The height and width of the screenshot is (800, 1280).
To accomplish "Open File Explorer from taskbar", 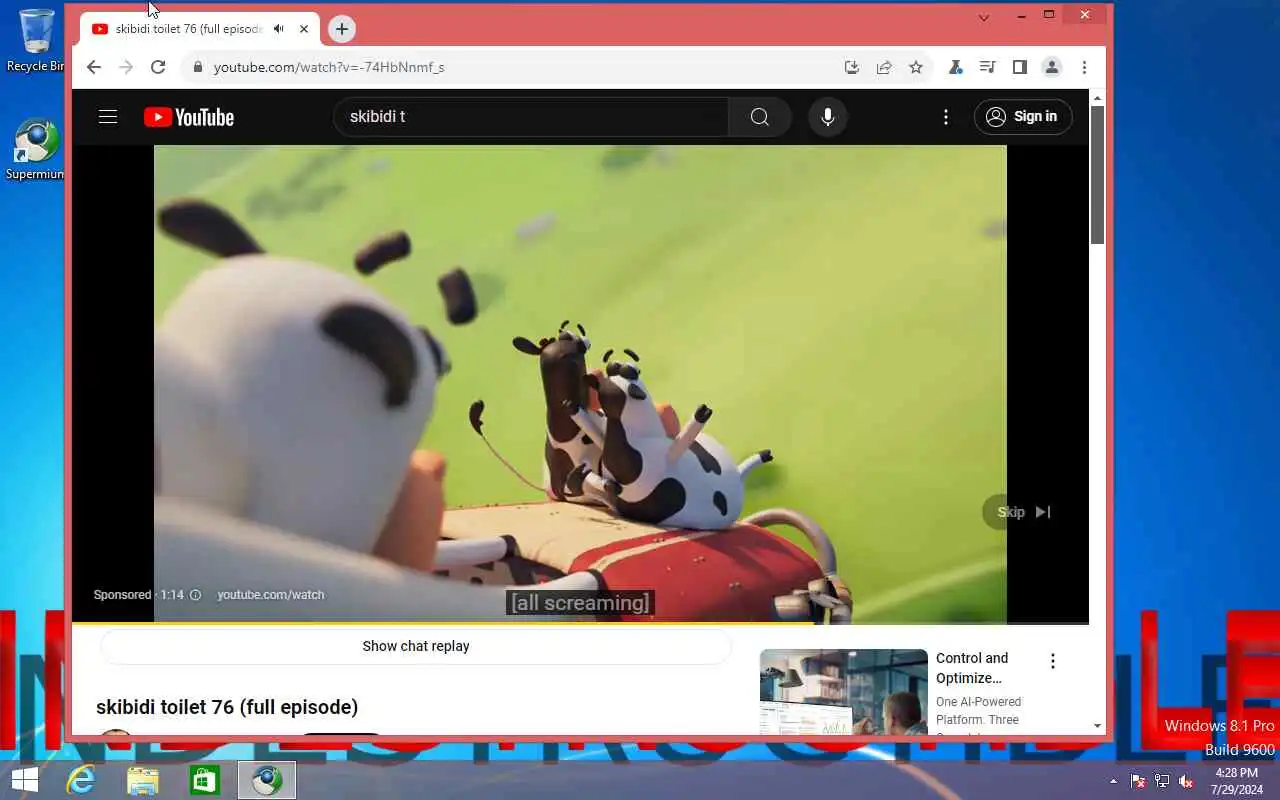I will pyautogui.click(x=143, y=780).
